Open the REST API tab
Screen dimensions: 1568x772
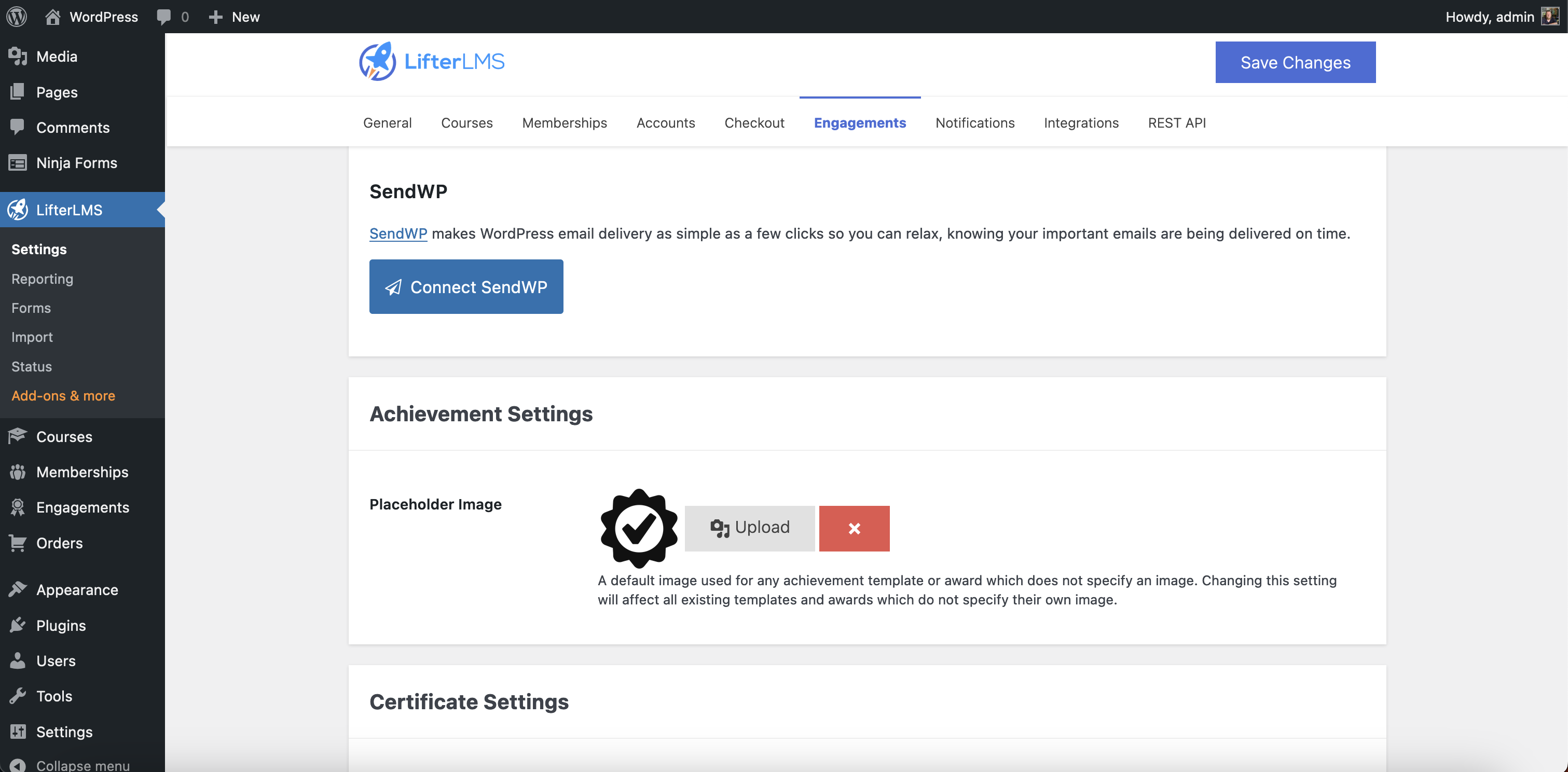(x=1177, y=122)
